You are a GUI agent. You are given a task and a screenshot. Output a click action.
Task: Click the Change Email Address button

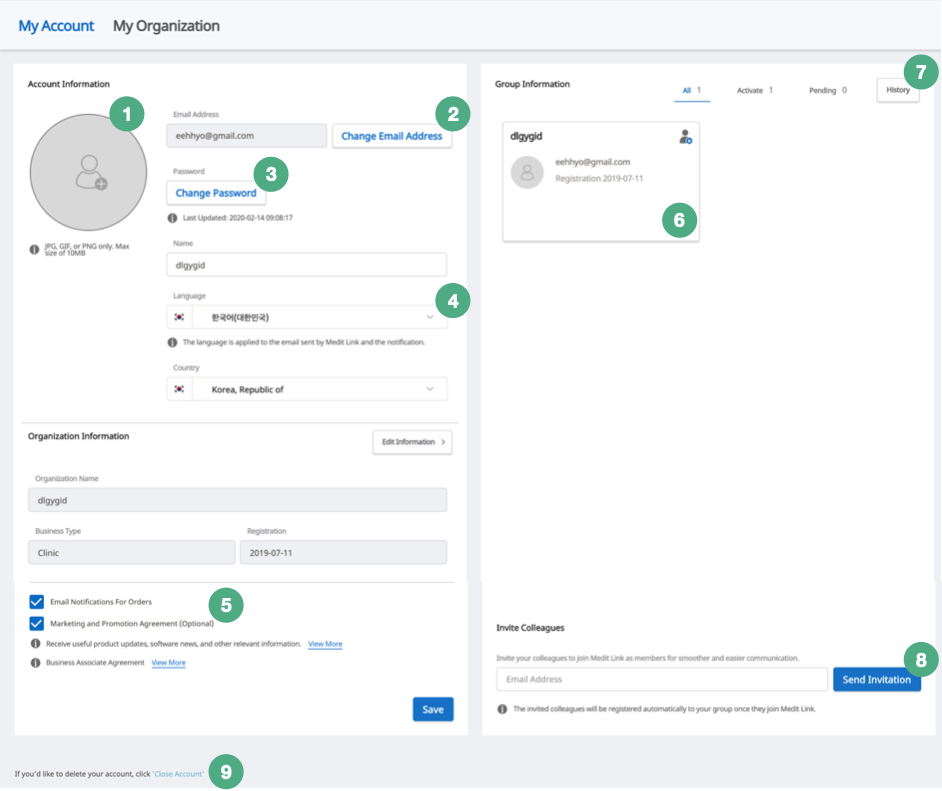tap(392, 136)
